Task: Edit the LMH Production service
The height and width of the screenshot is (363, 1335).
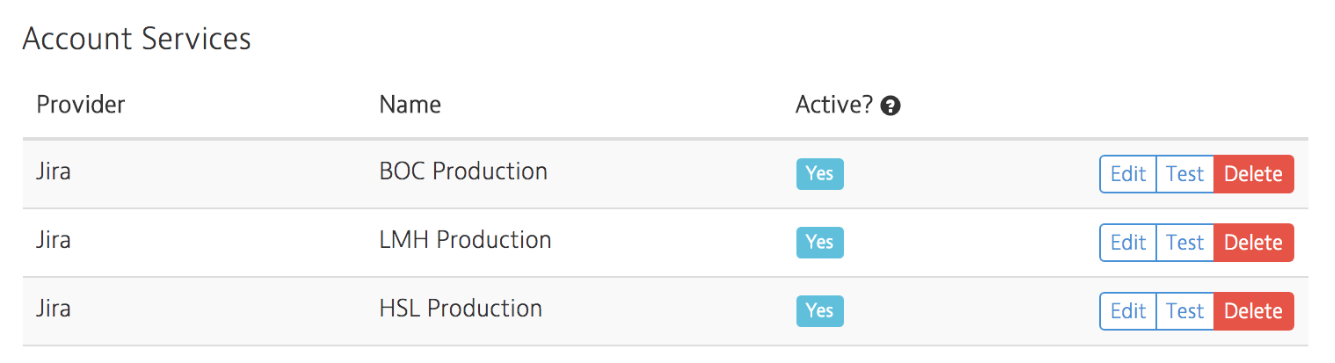Action: tap(1128, 243)
